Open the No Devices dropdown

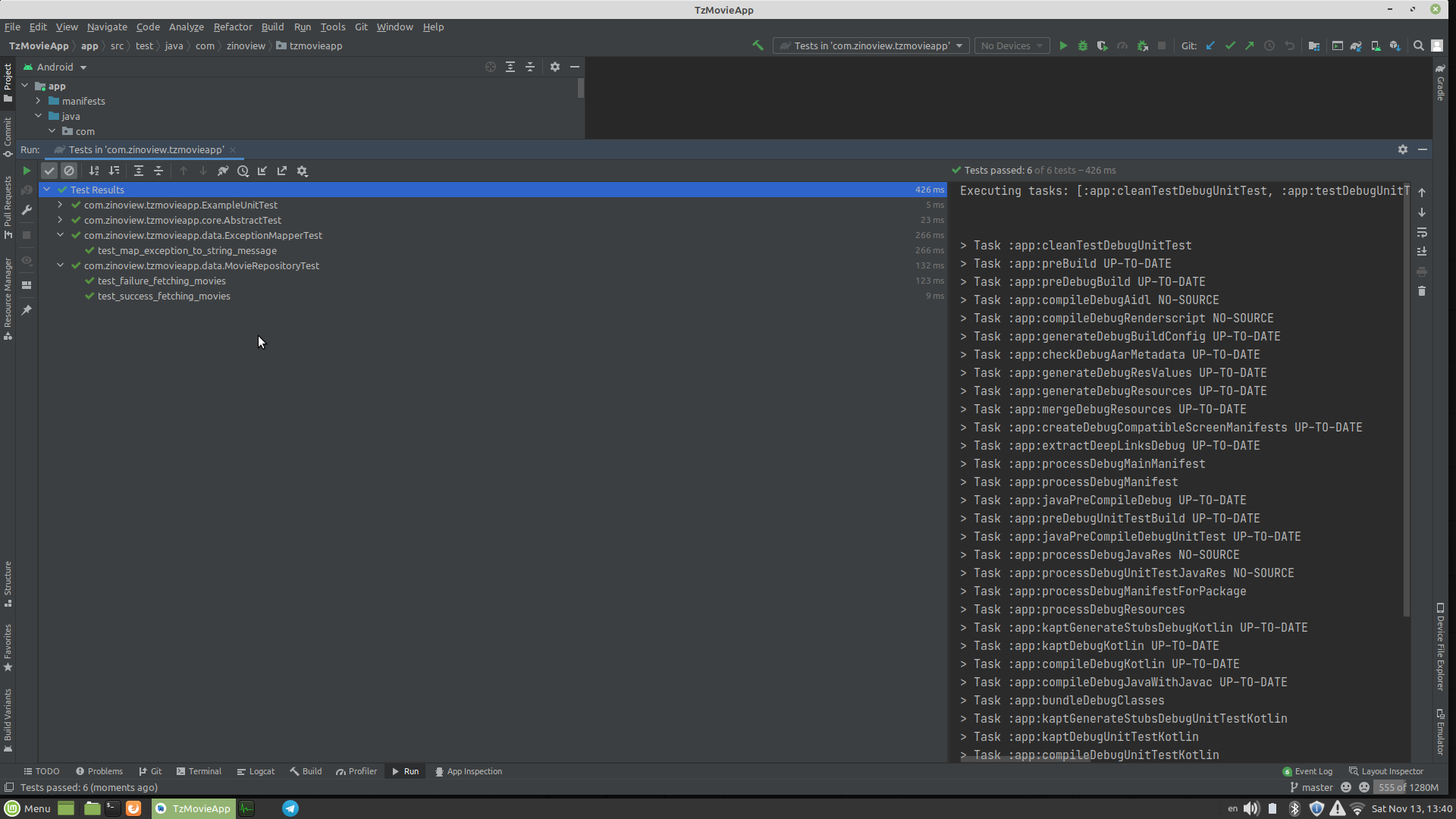pyautogui.click(x=1012, y=45)
